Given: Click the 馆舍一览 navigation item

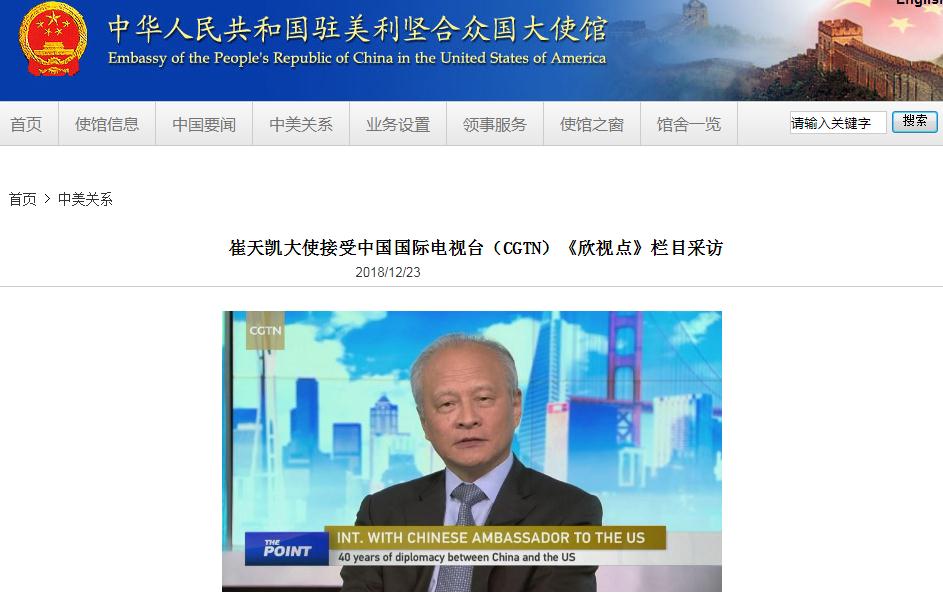Looking at the screenshot, I should click(689, 124).
